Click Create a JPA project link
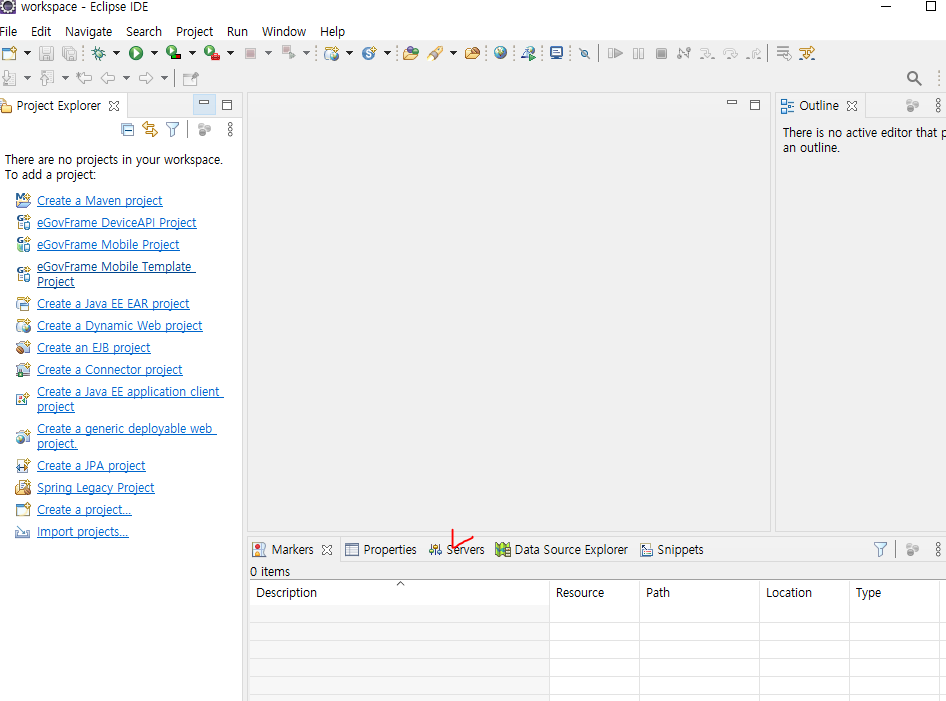Image resolution: width=946 pixels, height=701 pixels. click(91, 466)
